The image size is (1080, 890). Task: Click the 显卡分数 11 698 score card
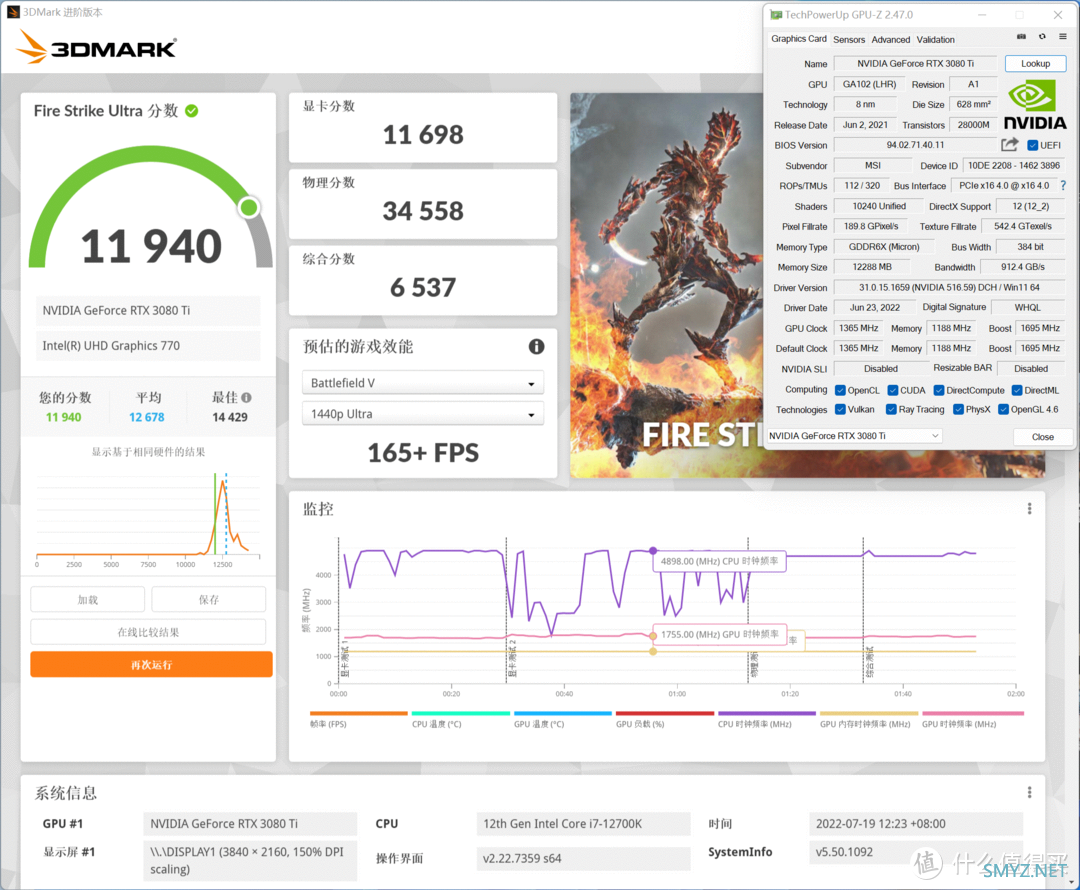[x=423, y=127]
